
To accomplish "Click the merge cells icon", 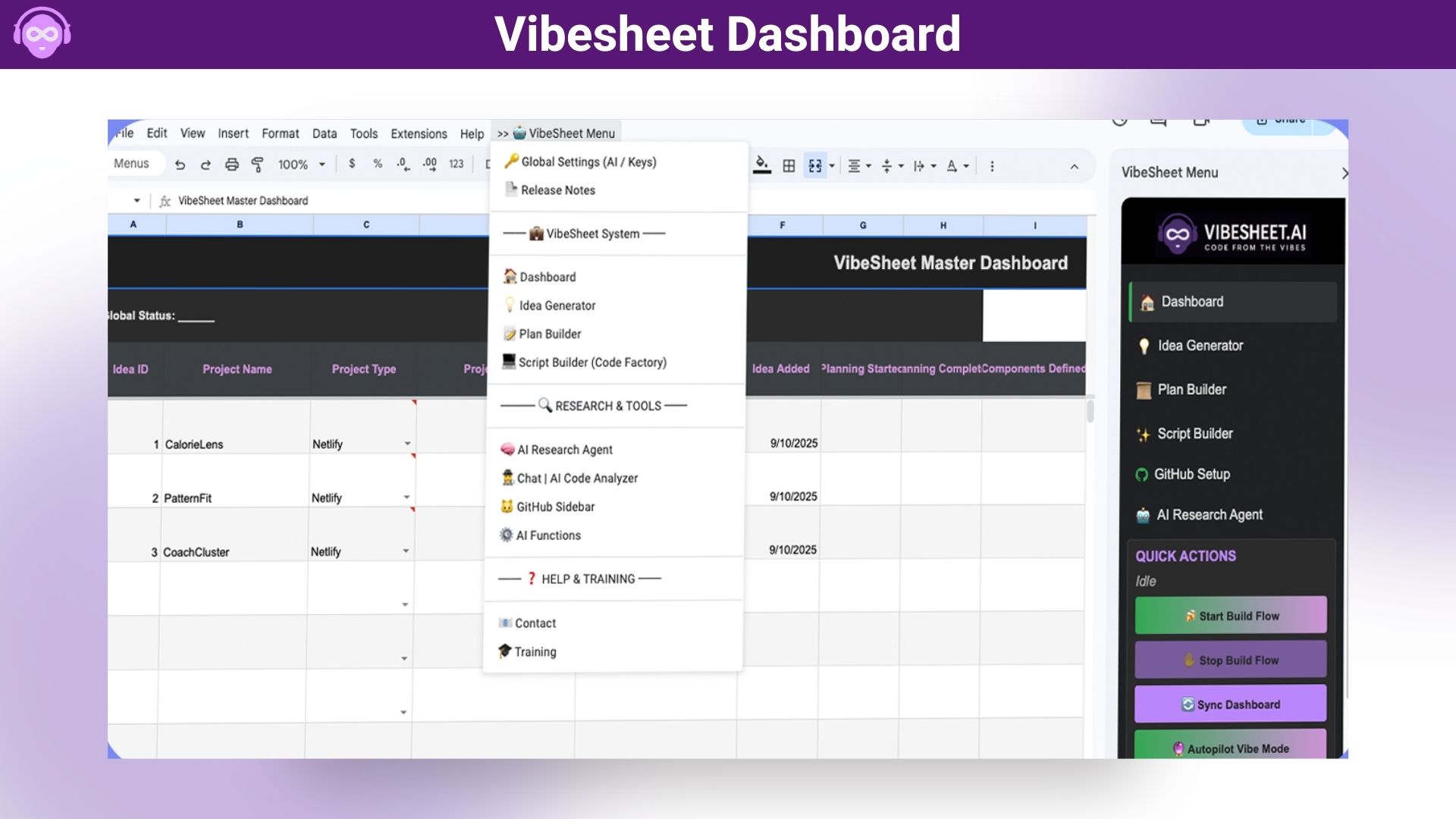I will 815,166.
